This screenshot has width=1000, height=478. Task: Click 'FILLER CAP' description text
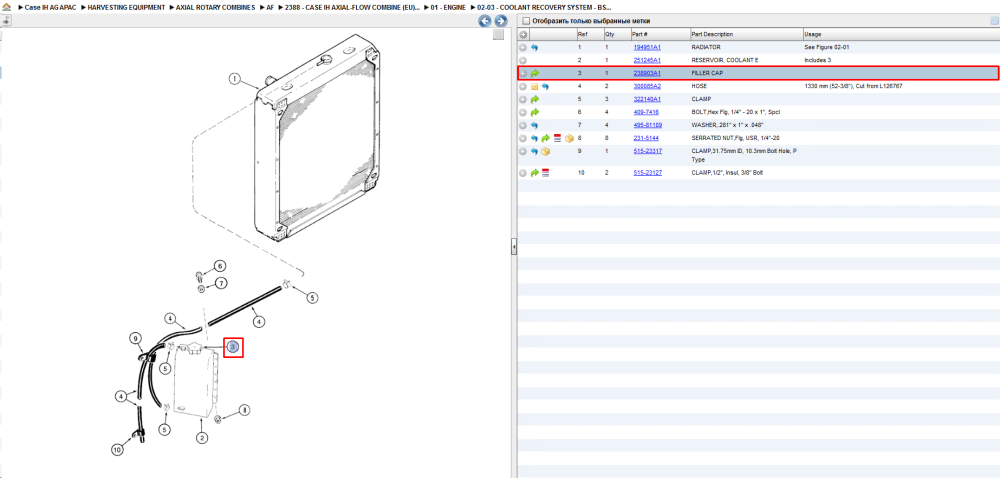[707, 73]
